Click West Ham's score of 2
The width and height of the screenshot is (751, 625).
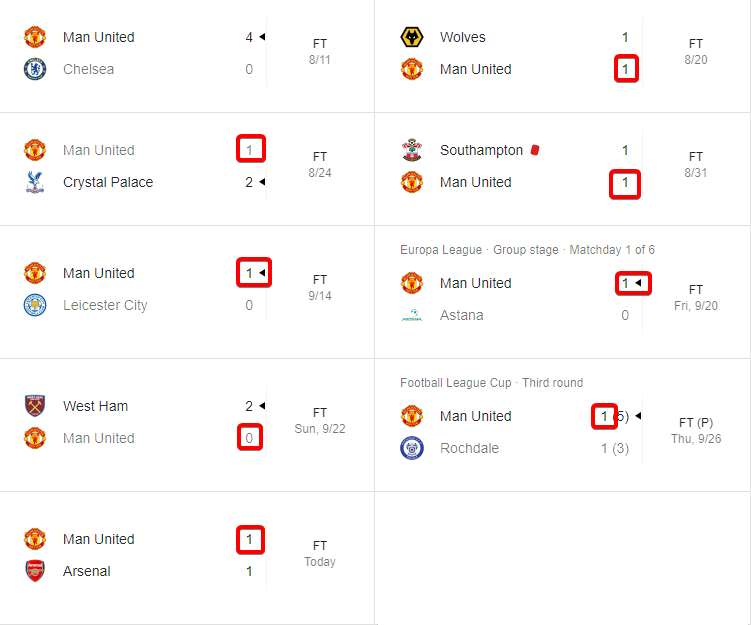pos(249,406)
